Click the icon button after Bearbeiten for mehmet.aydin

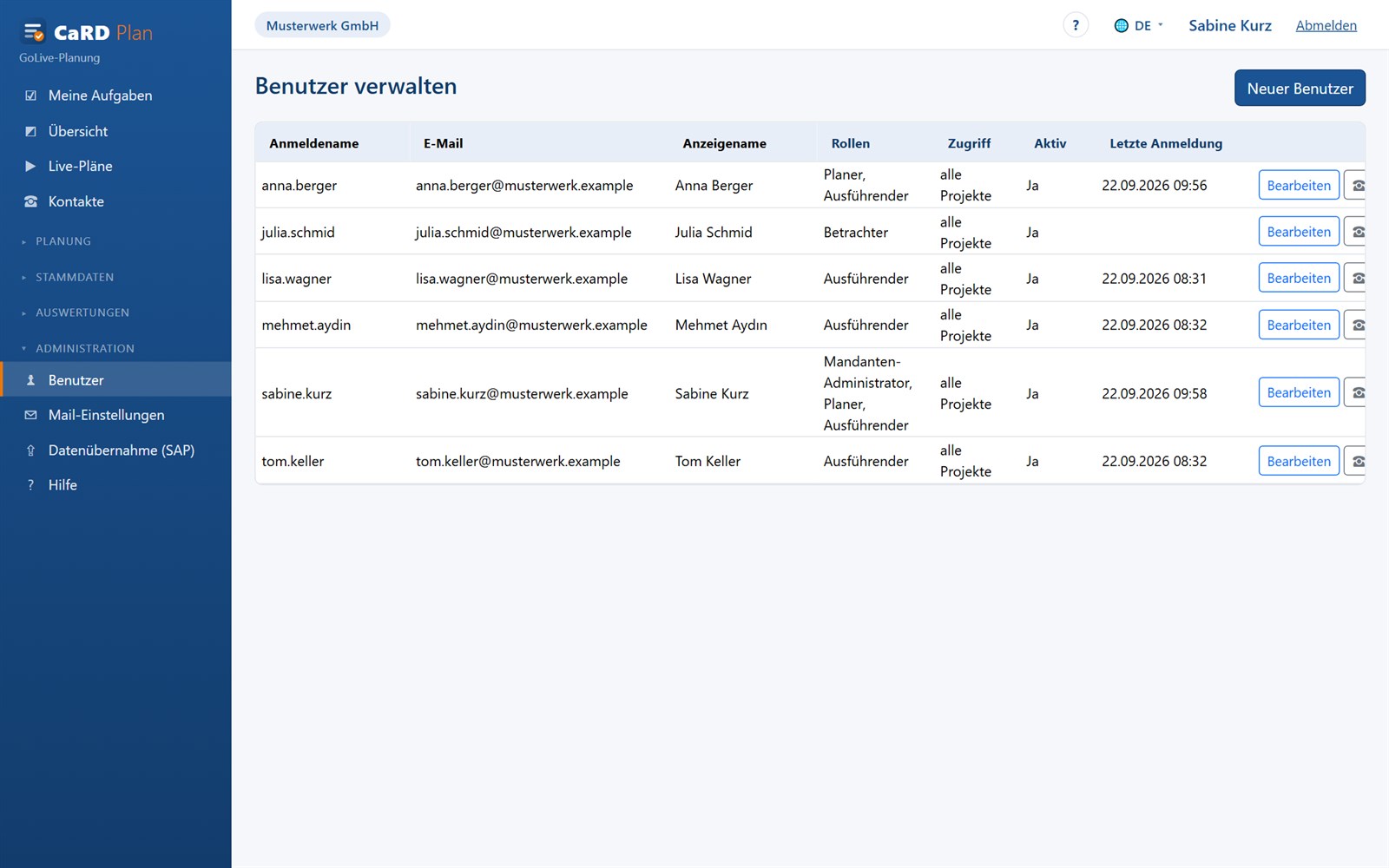pos(1356,325)
